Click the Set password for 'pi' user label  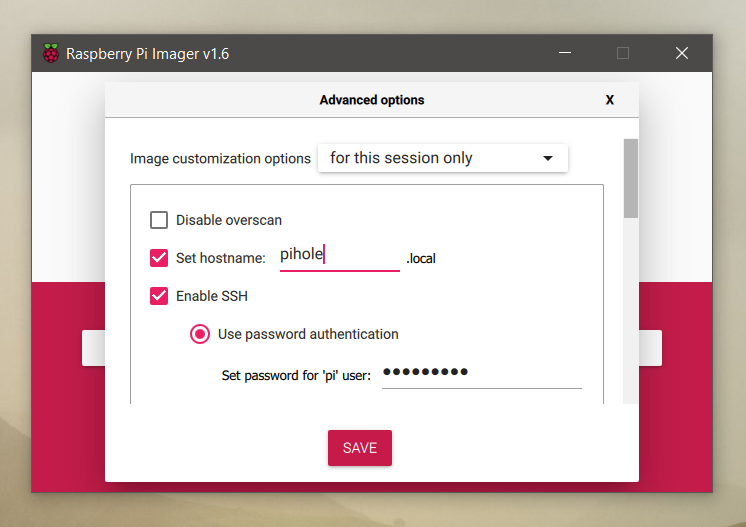pos(296,376)
